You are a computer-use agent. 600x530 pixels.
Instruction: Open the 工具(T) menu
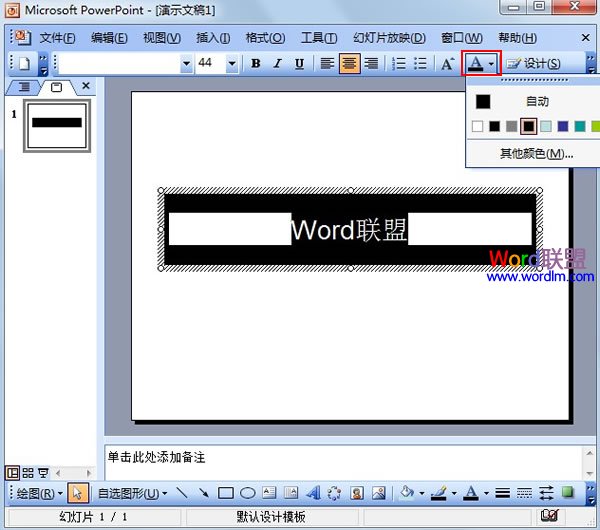pyautogui.click(x=319, y=38)
